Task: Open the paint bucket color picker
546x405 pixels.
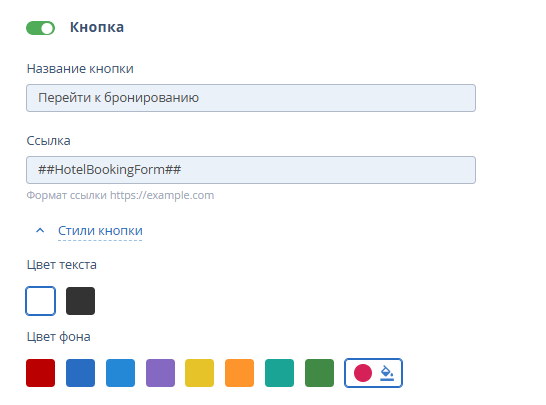Action: point(387,373)
